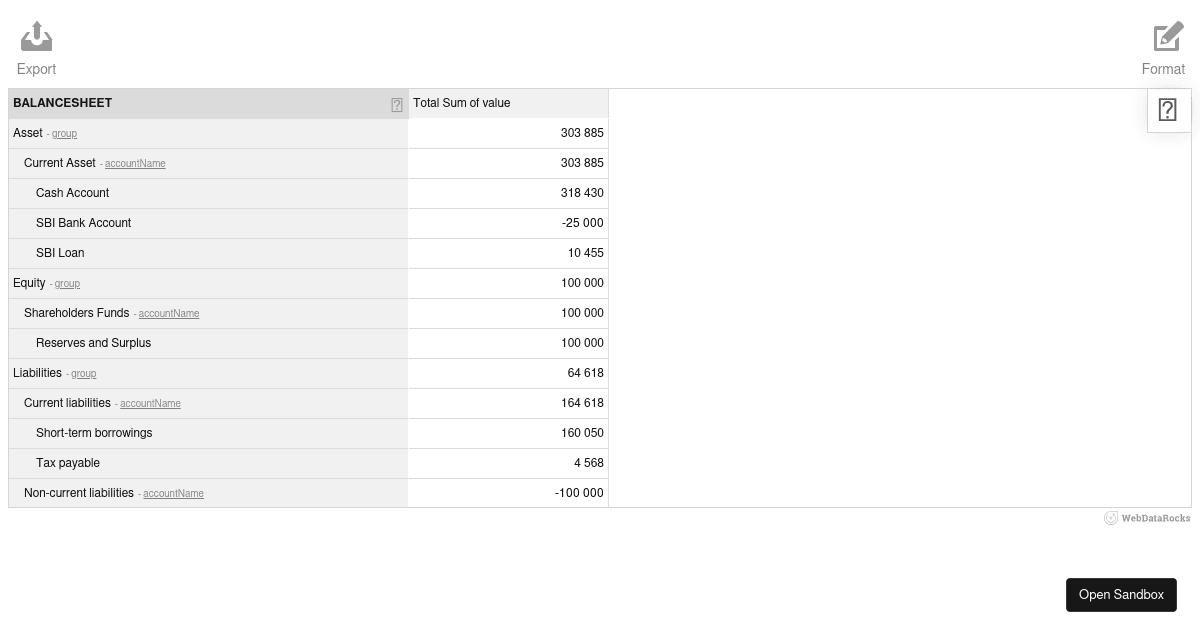
Task: Expand the Non-current liabilities row
Action: click(x=79, y=493)
